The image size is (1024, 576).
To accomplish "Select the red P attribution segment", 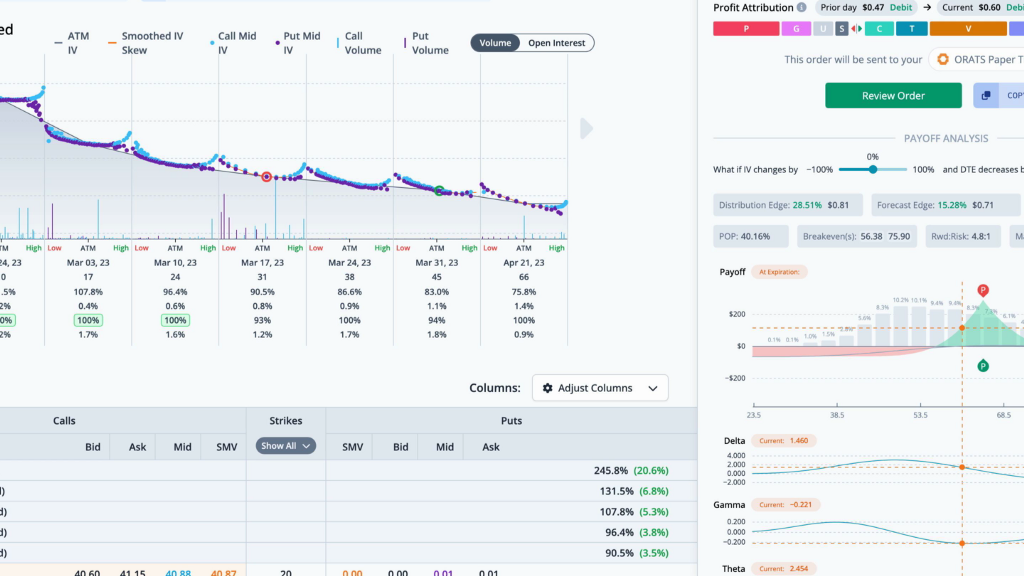I will (x=745, y=29).
